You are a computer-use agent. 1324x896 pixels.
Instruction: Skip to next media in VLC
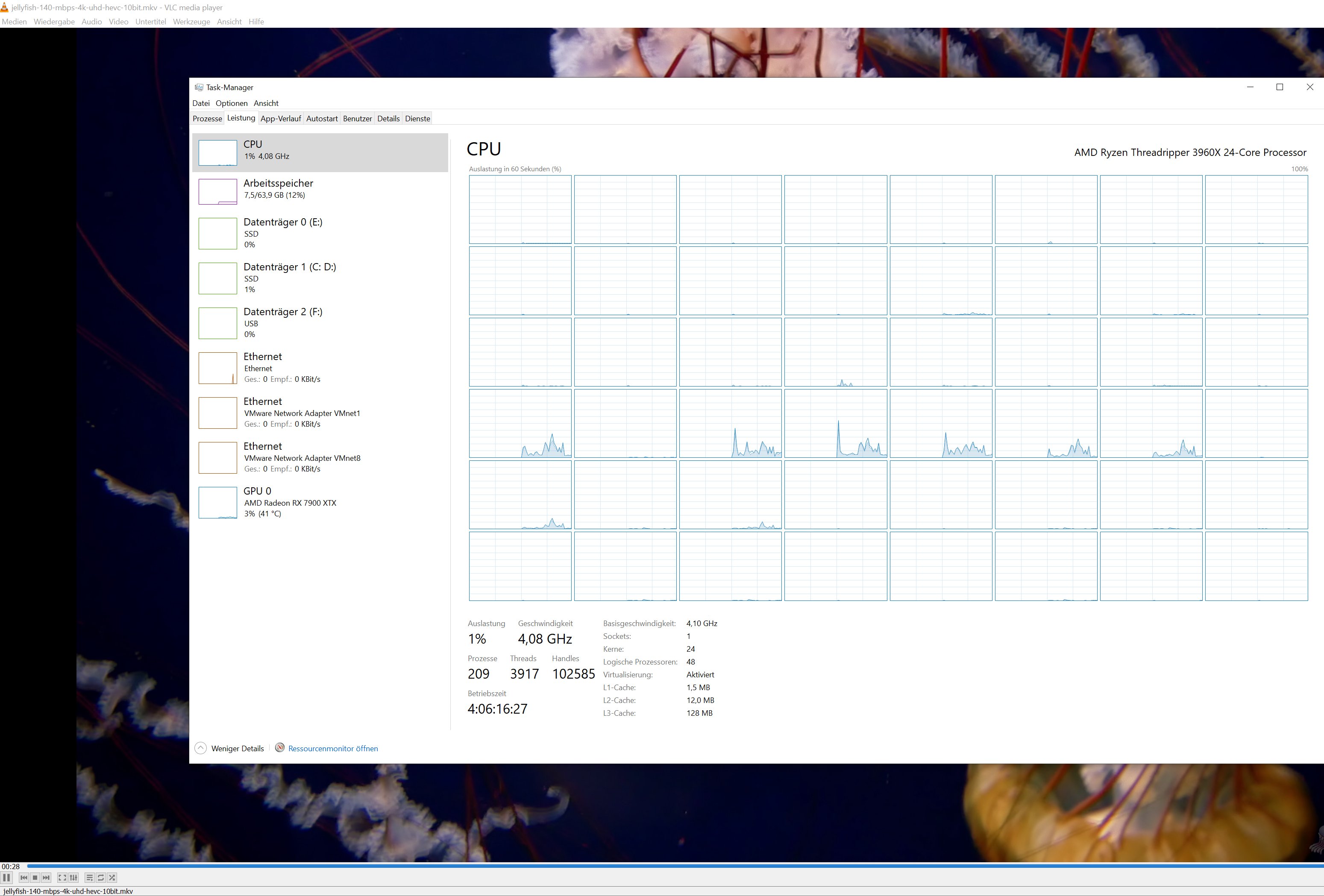tap(46, 878)
